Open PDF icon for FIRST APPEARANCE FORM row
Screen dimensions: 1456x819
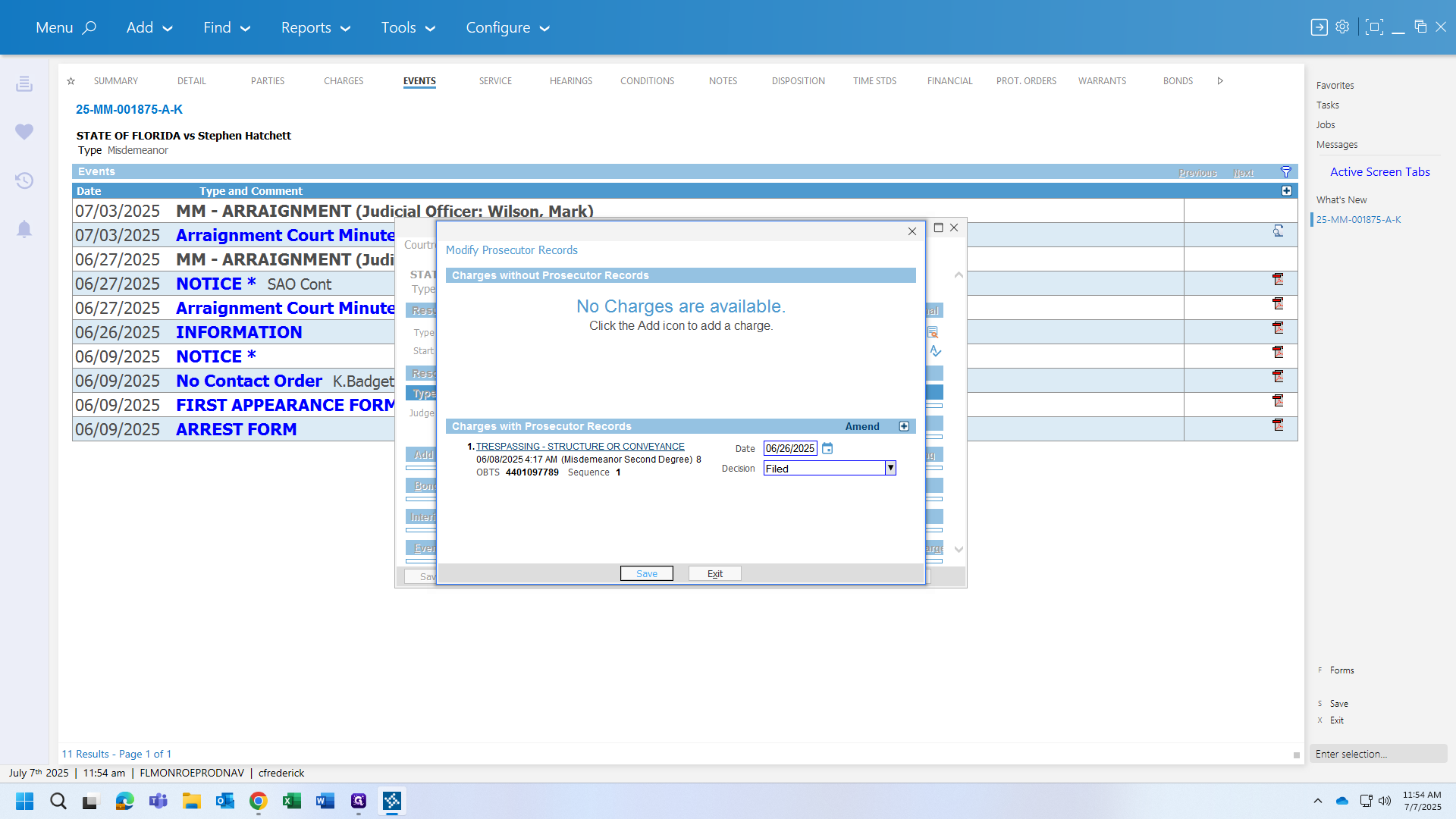point(1278,401)
